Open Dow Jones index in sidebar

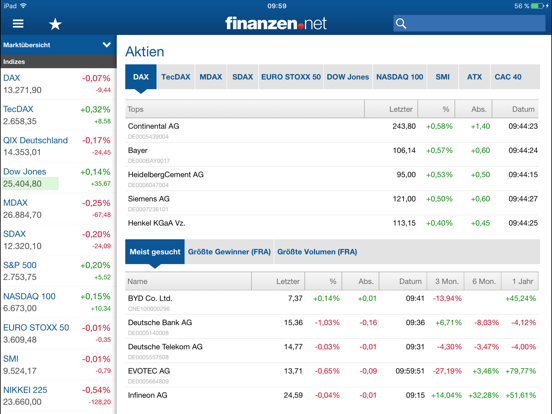point(58,177)
